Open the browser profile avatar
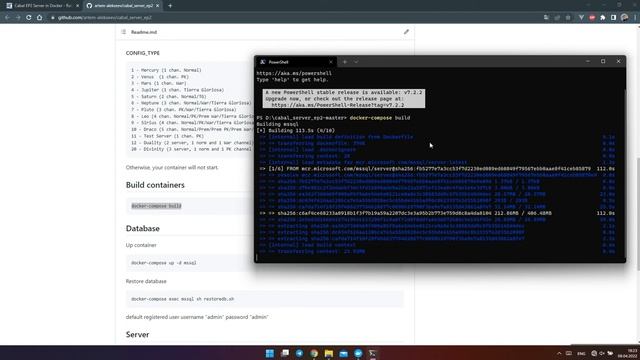Screen dimensions: 640x360 pos(624,18)
